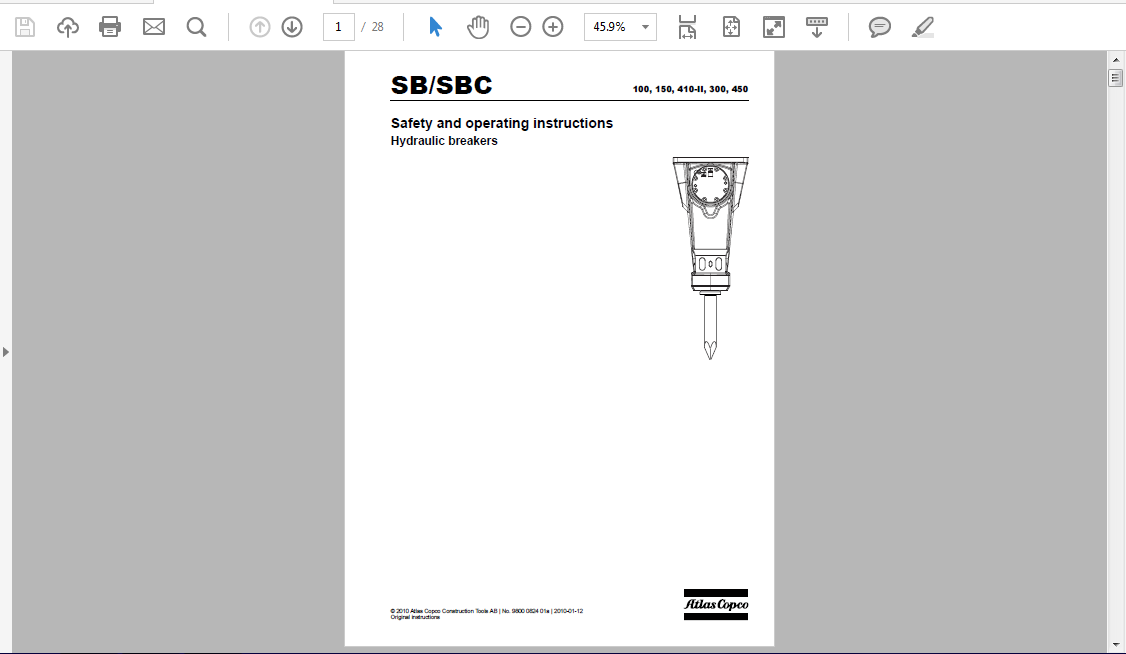Viewport: 1126px width, 654px height.
Task: Click the copyright footer text line
Action: click(486, 611)
